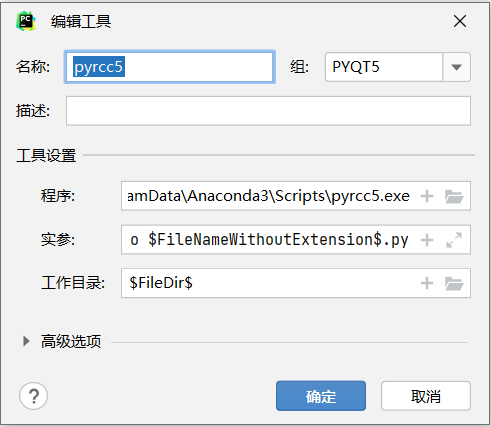Expand the 高级选项 disclosure triangle
The height and width of the screenshot is (427, 491).
26,341
